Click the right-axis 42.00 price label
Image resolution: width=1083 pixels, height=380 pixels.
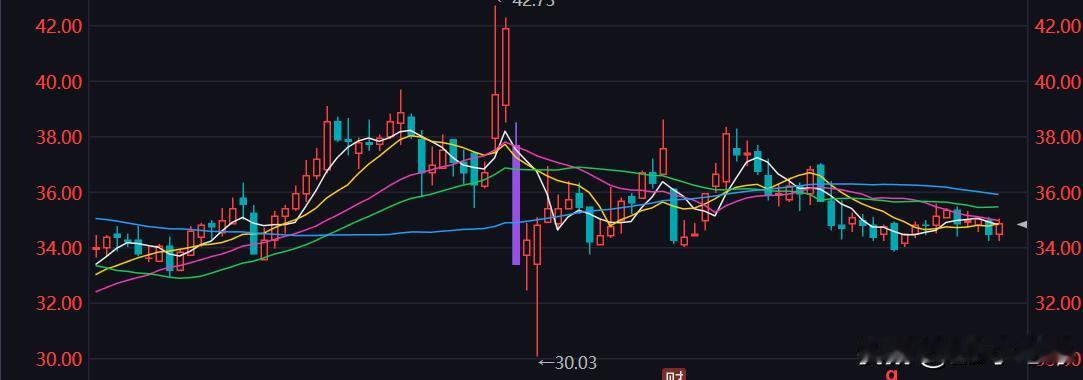(x=1057, y=26)
